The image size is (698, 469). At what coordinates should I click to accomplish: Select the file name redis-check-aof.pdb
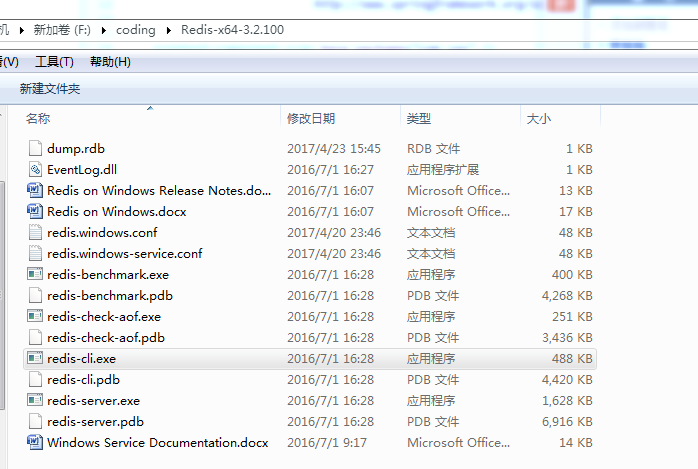pos(106,337)
